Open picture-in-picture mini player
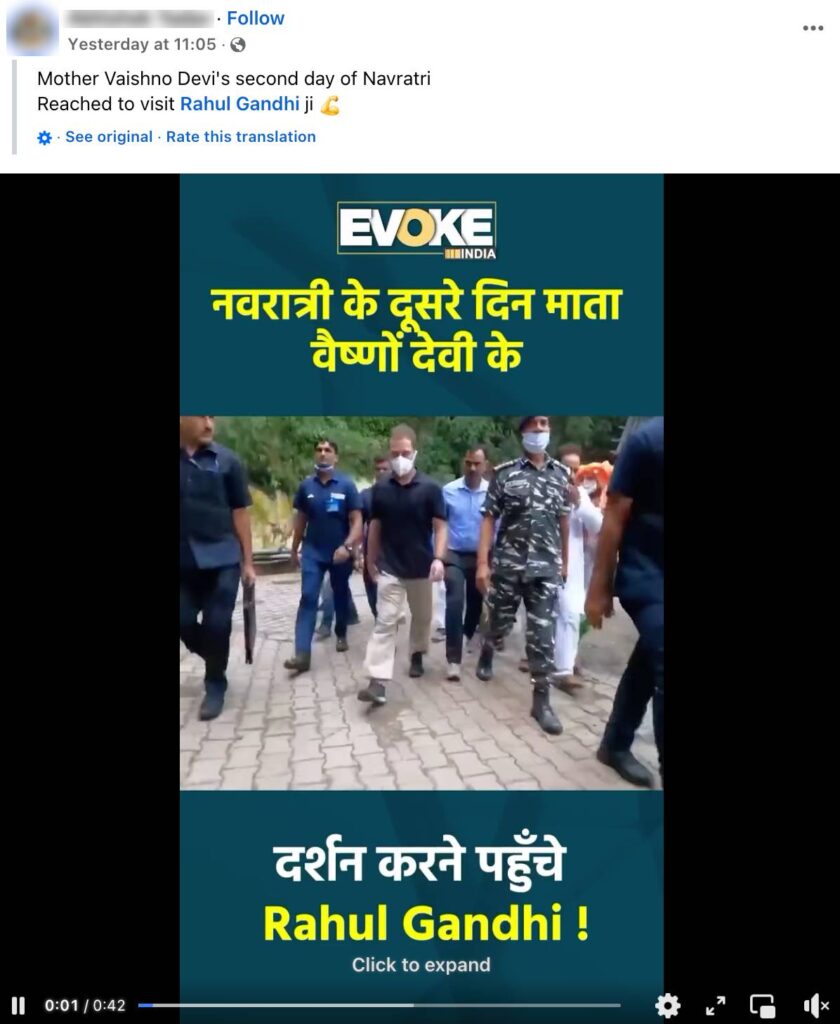The image size is (840, 1024). tap(762, 1005)
